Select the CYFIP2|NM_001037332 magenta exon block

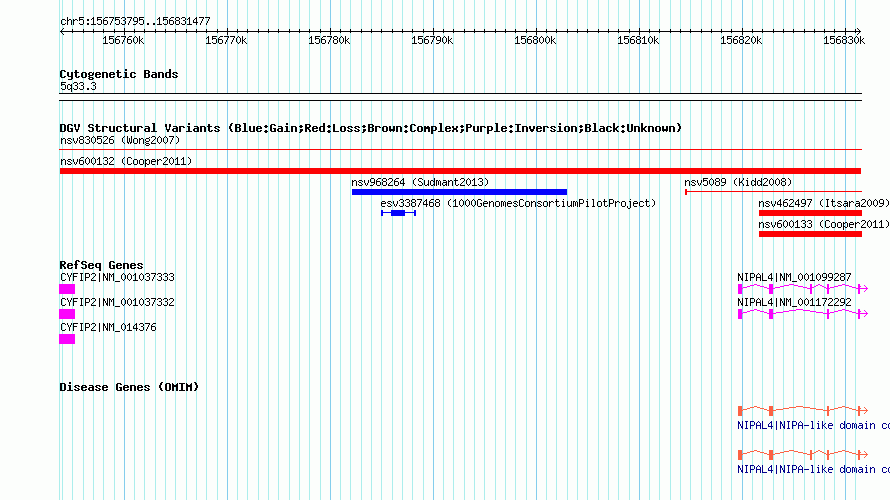[67, 314]
